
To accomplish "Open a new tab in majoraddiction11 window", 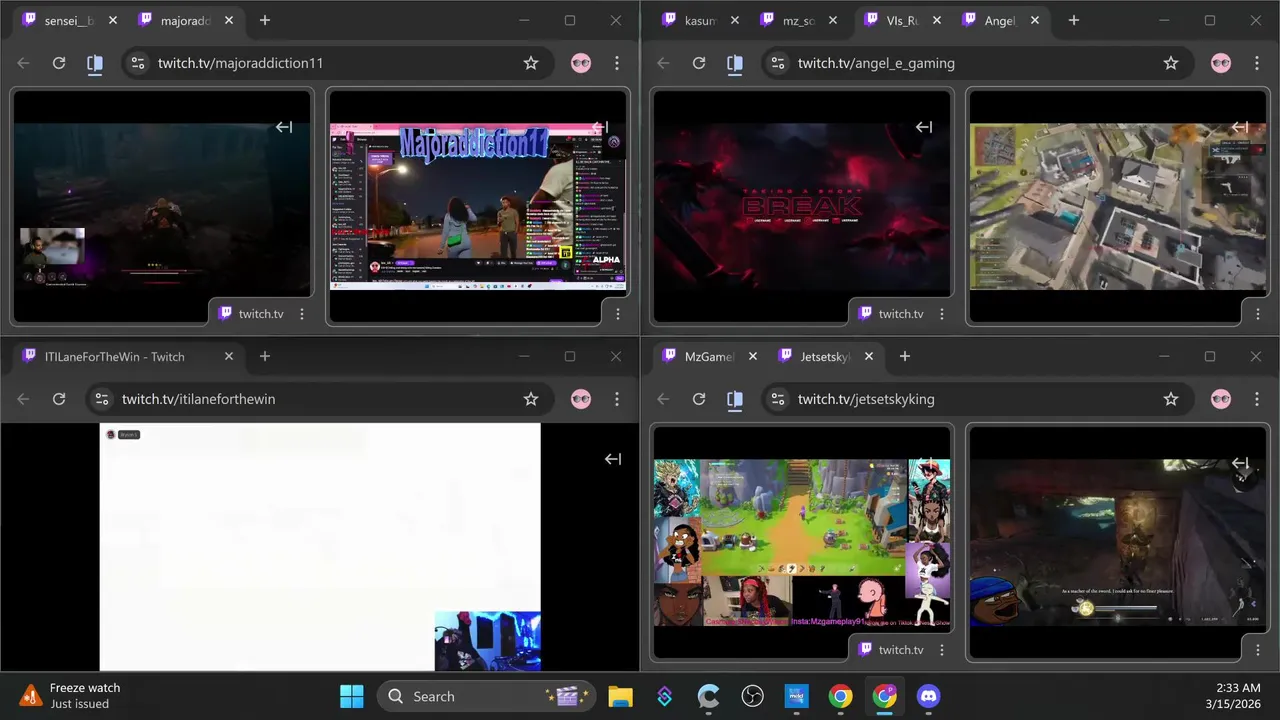I will pos(265,20).
